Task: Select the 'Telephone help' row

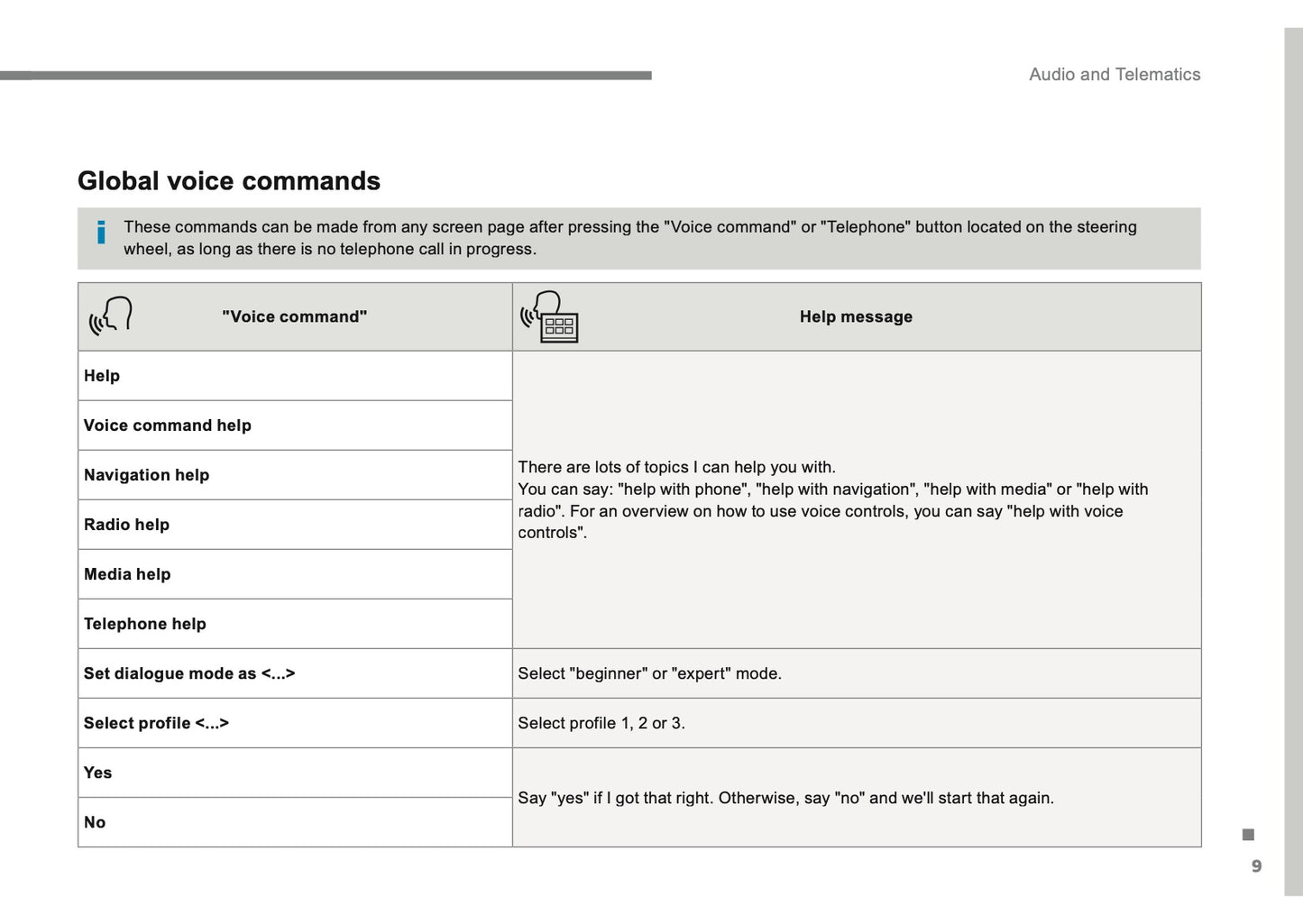Action: [295, 624]
